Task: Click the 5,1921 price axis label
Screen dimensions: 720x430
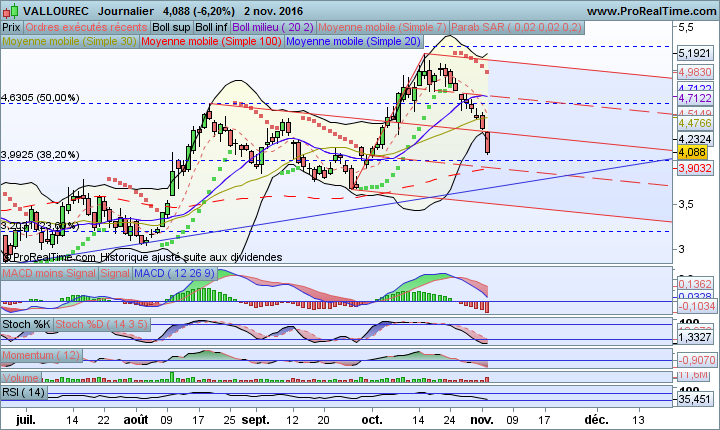Action: click(x=695, y=53)
